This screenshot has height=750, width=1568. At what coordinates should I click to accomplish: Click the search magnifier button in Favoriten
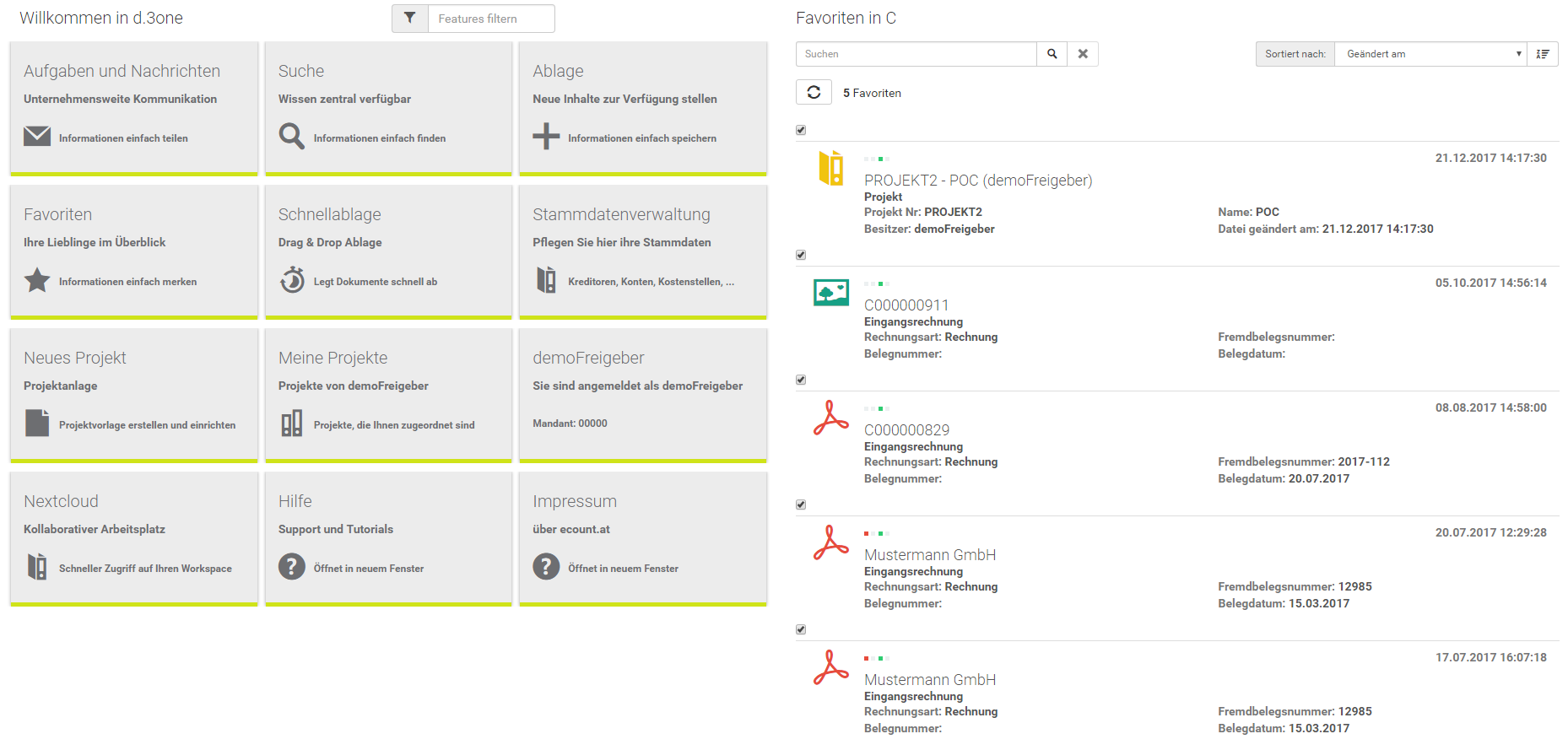point(1052,54)
